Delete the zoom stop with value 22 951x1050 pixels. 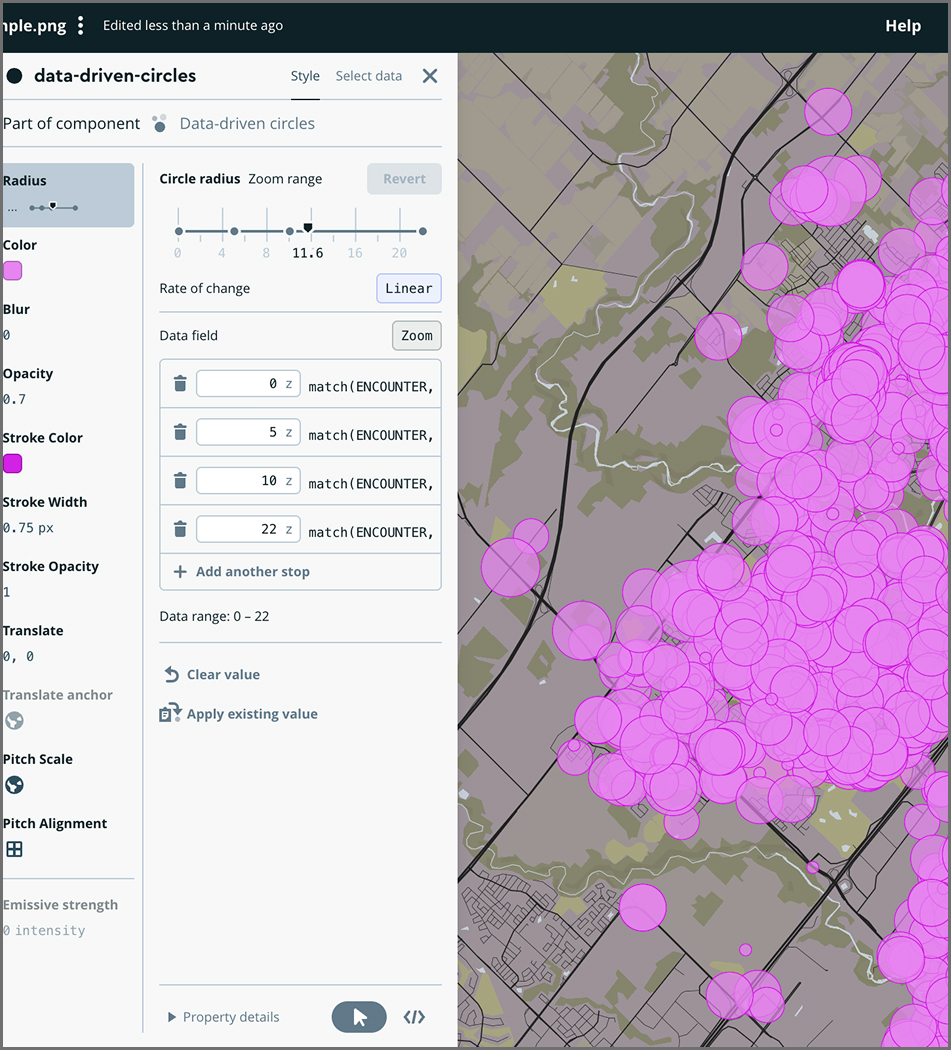(x=180, y=529)
